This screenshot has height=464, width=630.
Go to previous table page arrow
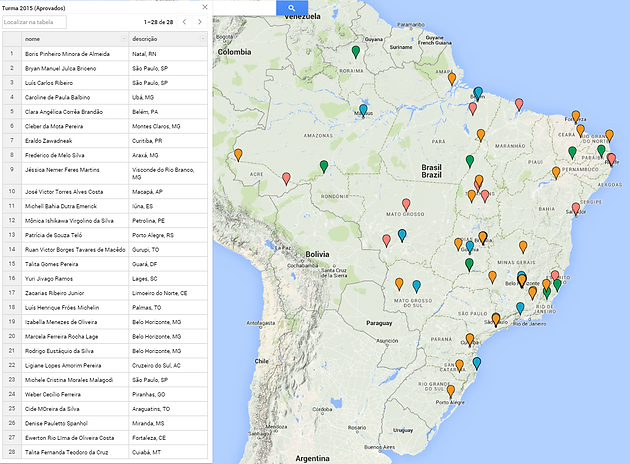[184, 22]
